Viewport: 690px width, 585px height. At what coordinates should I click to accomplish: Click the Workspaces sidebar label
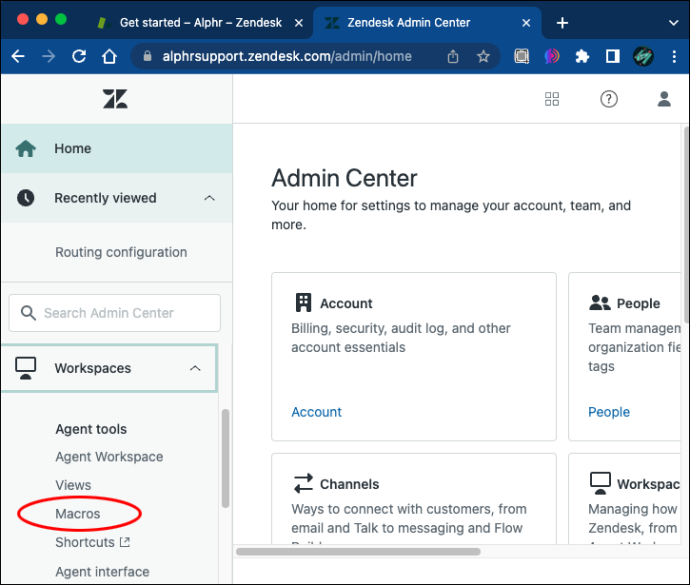[x=93, y=368]
